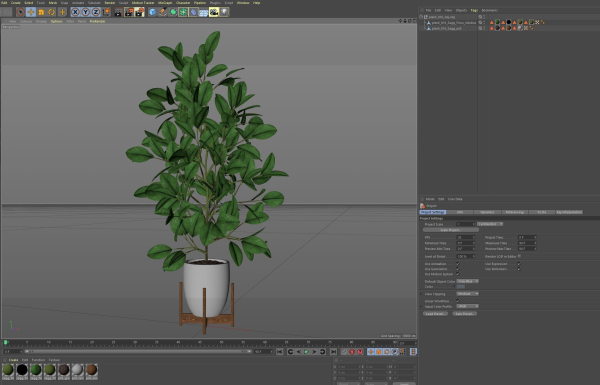Open the Render menu
Viewport: 600px width, 385px height.
110,3
